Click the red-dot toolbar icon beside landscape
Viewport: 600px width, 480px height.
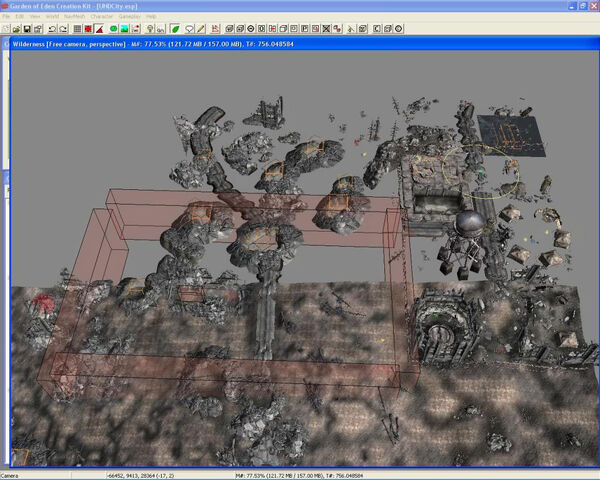tap(135, 29)
